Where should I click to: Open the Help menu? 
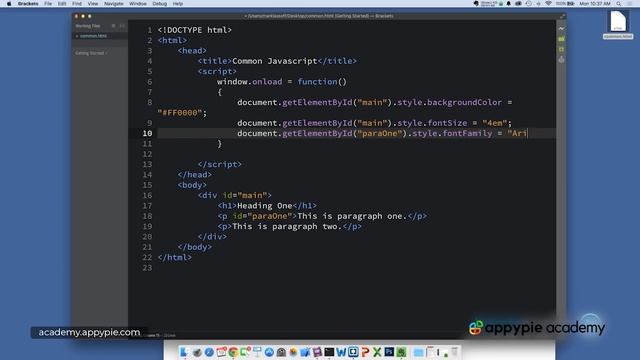click(178, 4)
